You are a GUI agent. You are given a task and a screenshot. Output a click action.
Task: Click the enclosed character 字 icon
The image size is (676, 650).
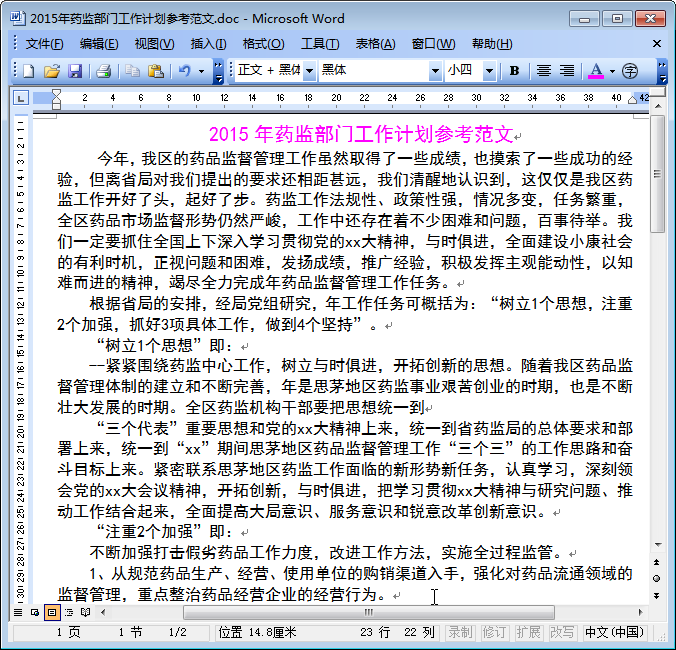point(629,71)
